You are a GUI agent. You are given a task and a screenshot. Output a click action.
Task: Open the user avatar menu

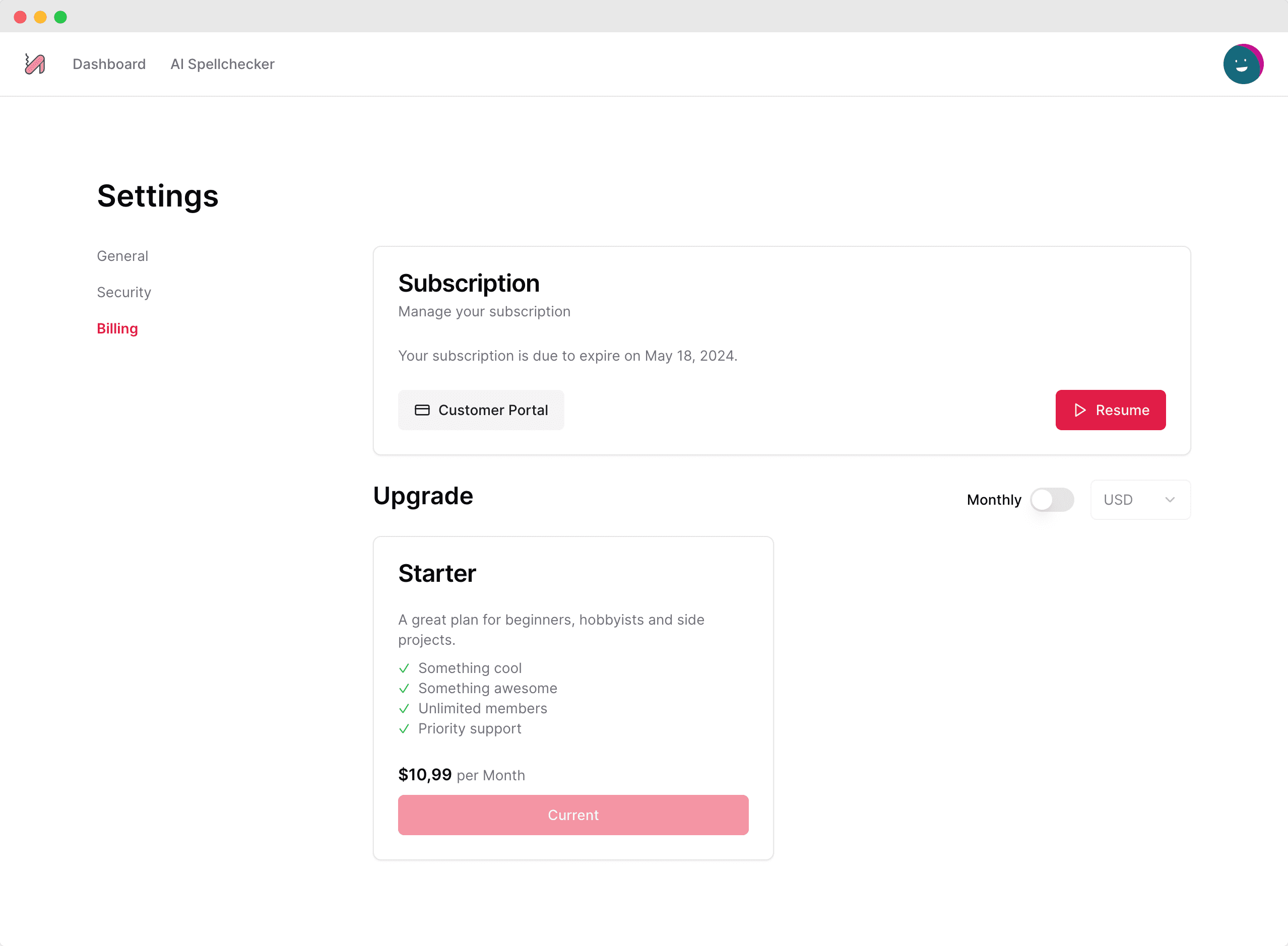1243,64
